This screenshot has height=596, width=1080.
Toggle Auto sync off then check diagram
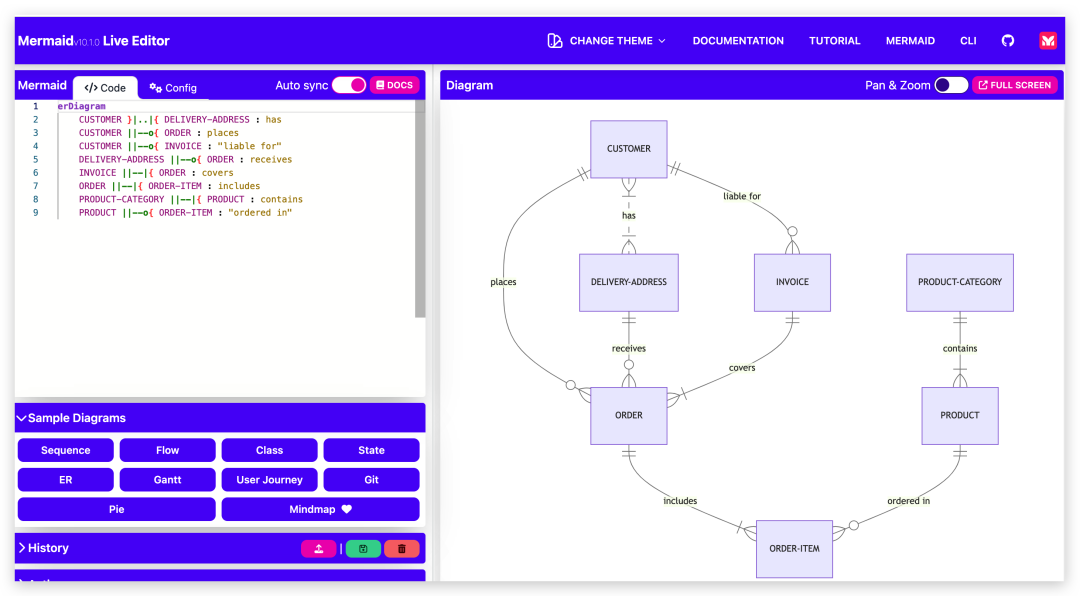349,85
